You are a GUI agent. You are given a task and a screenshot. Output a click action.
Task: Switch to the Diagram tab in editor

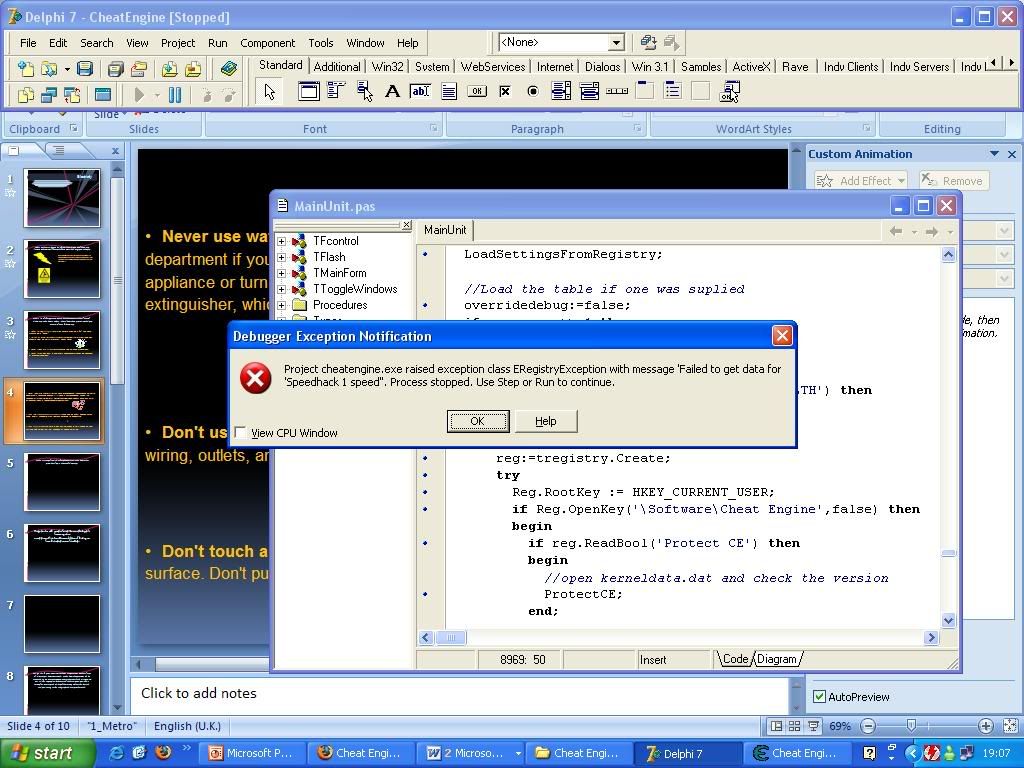776,659
